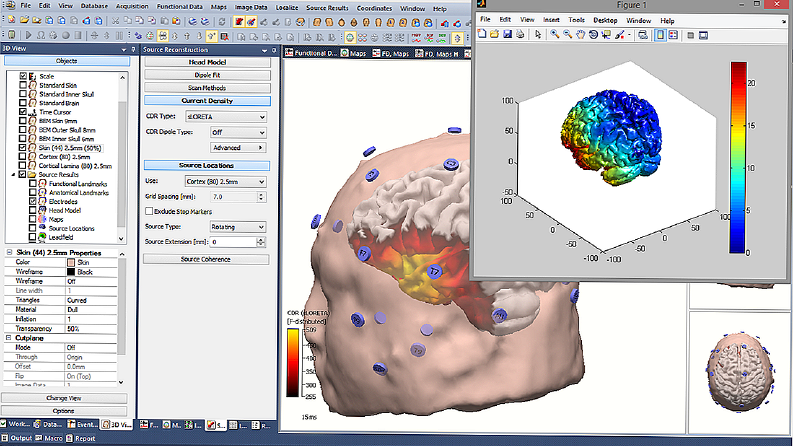
Task: Click the Source Extension value field
Action: click(x=233, y=242)
